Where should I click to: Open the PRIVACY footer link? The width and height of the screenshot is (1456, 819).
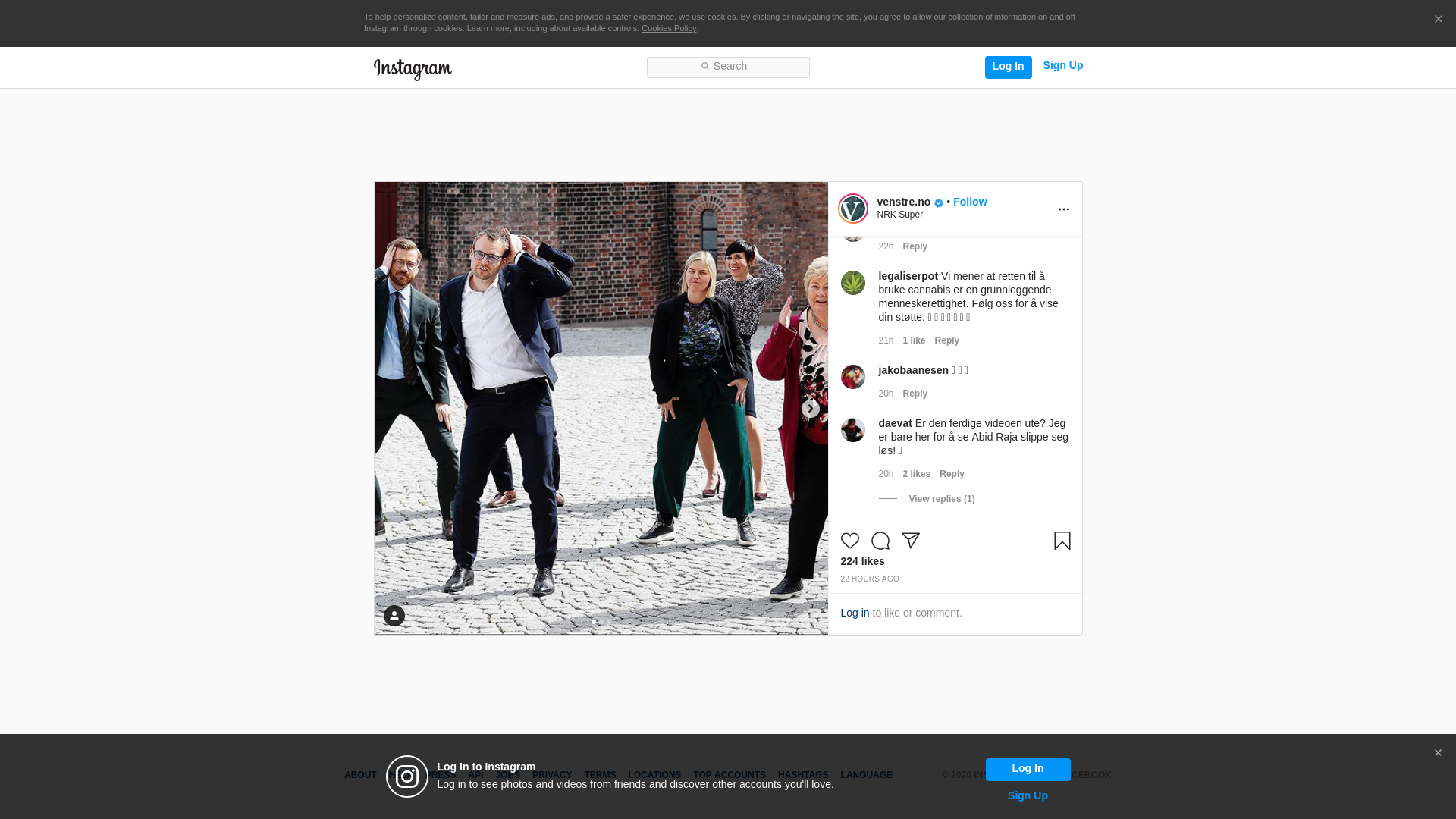[551, 775]
